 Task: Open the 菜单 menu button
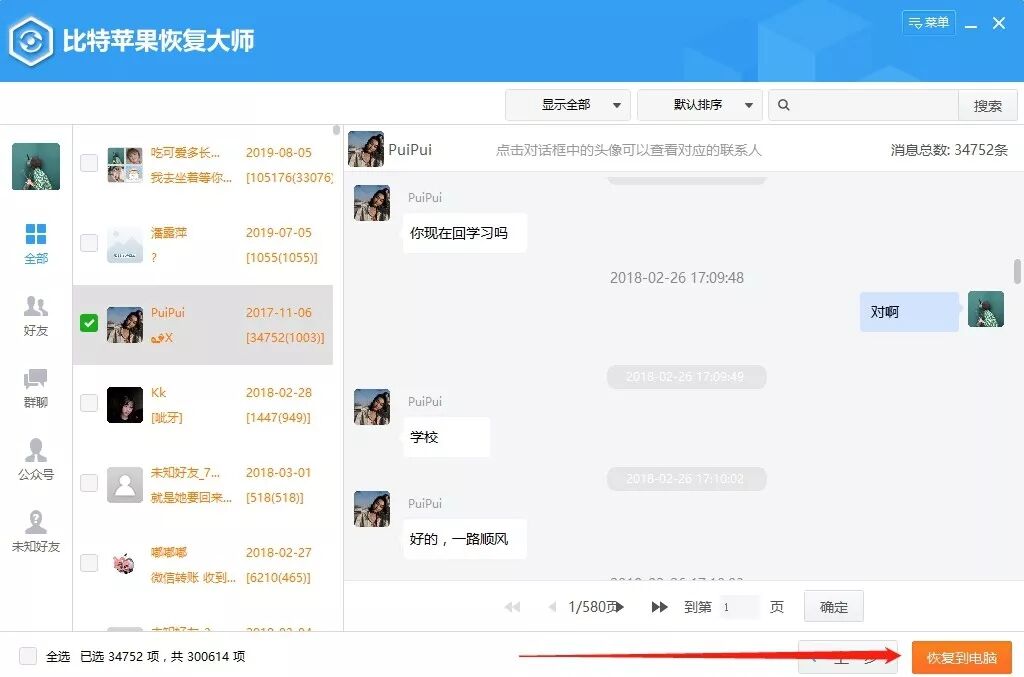(x=928, y=23)
